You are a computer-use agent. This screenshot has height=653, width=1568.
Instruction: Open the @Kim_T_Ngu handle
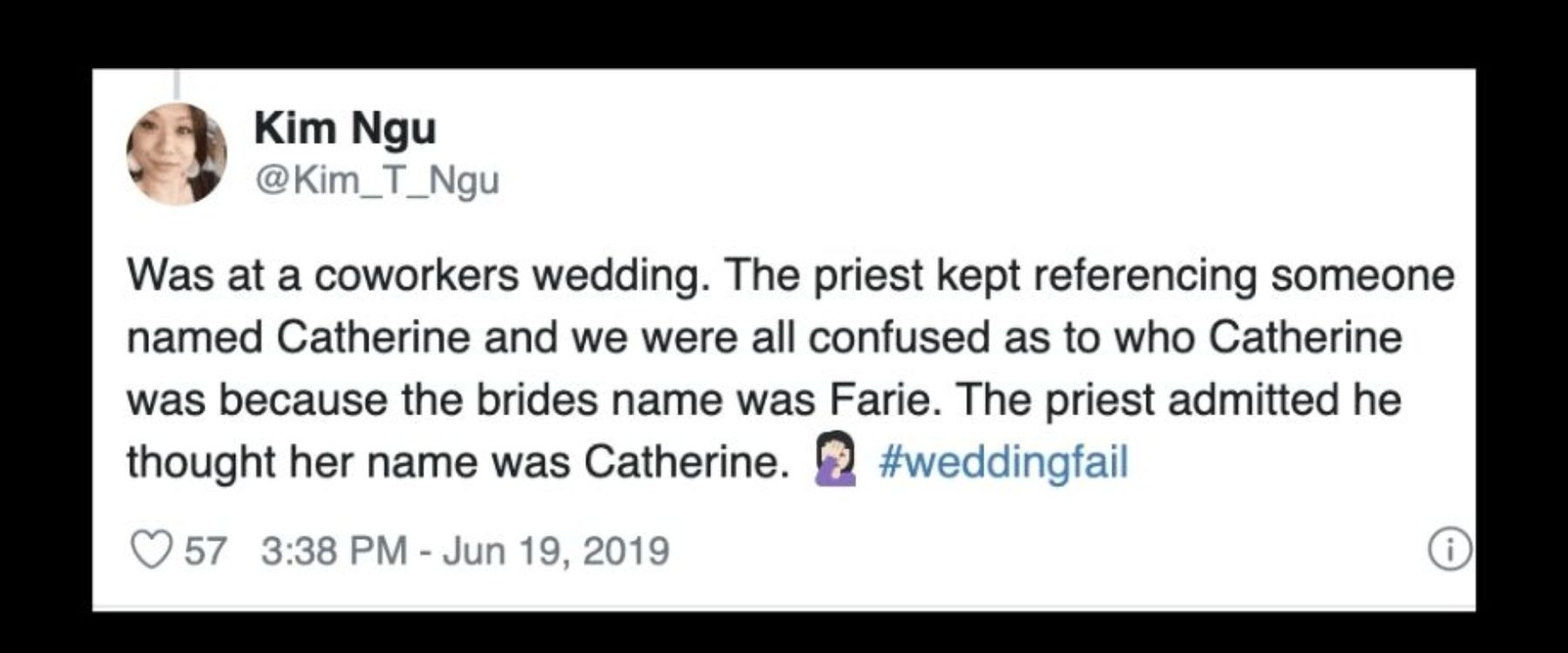[x=376, y=180]
